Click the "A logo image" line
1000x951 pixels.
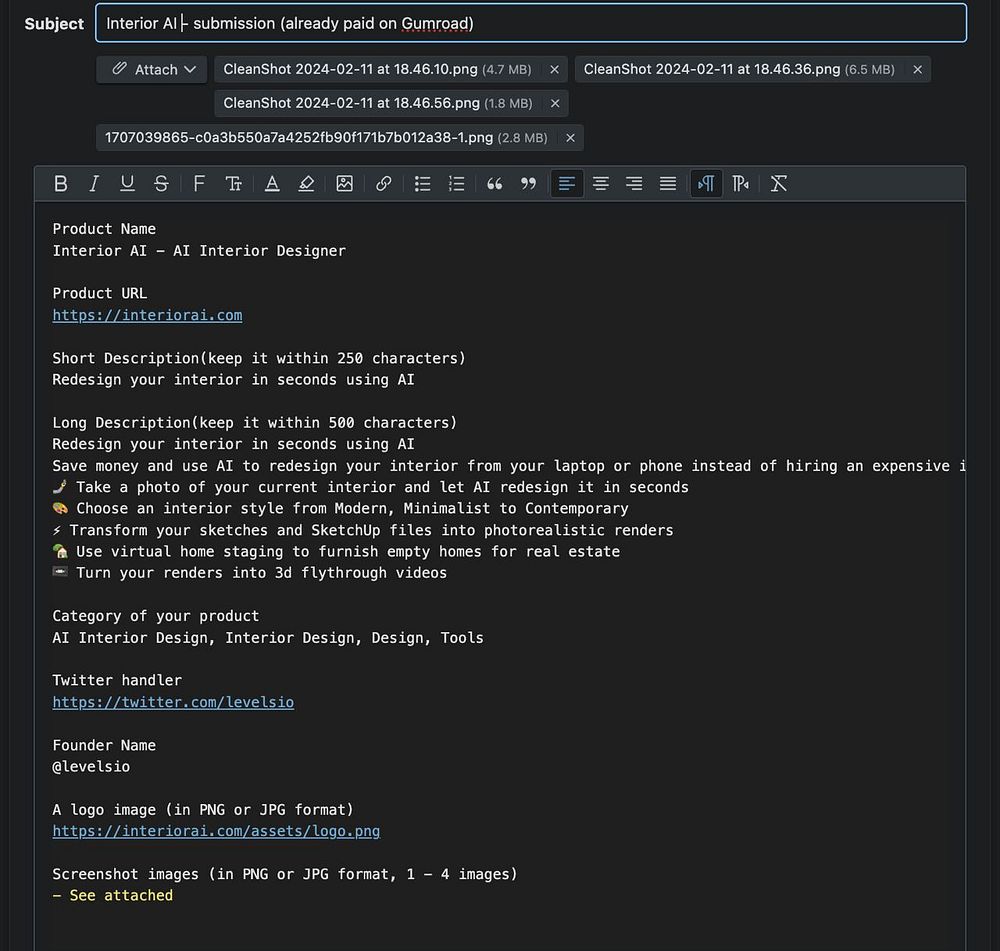coord(203,810)
